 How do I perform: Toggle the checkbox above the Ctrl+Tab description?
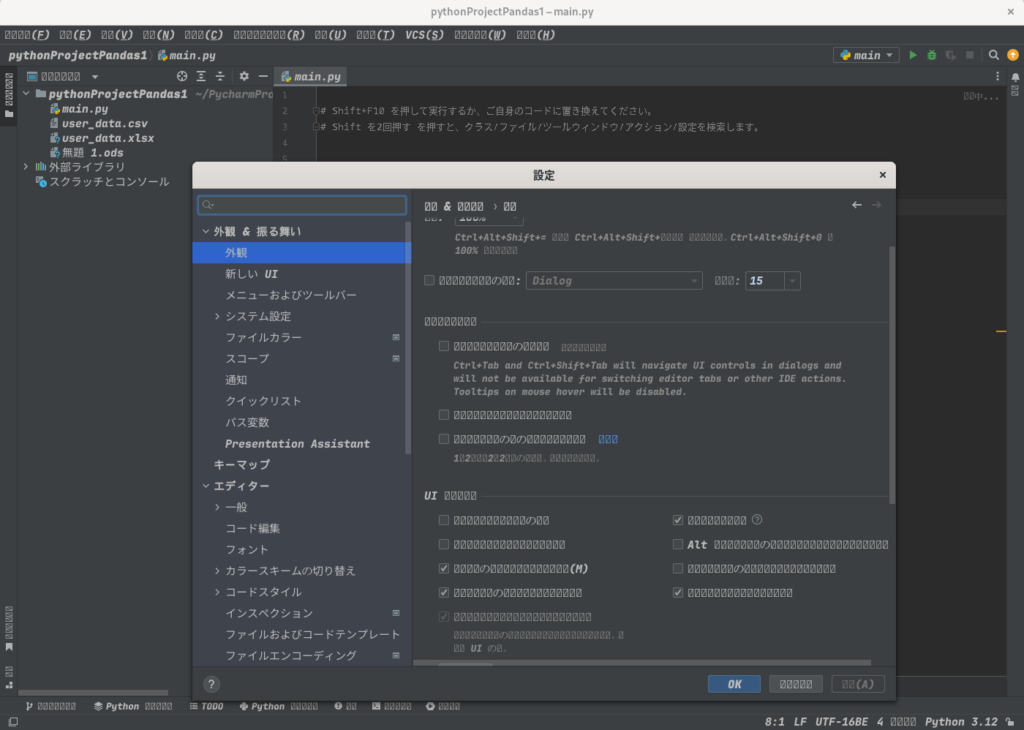coord(444,346)
